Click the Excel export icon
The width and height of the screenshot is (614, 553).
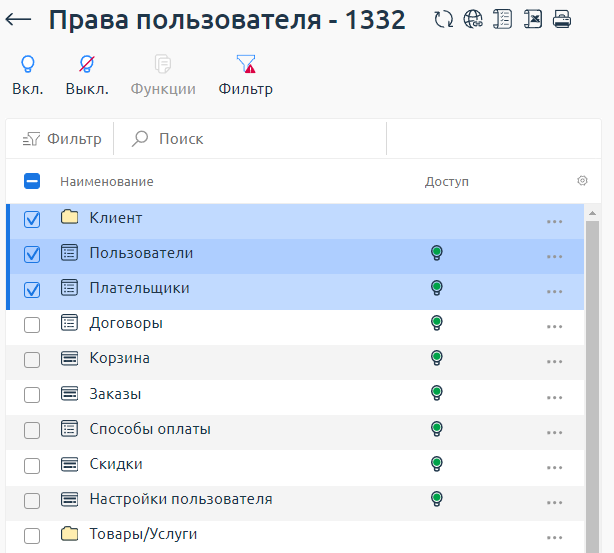pos(533,20)
